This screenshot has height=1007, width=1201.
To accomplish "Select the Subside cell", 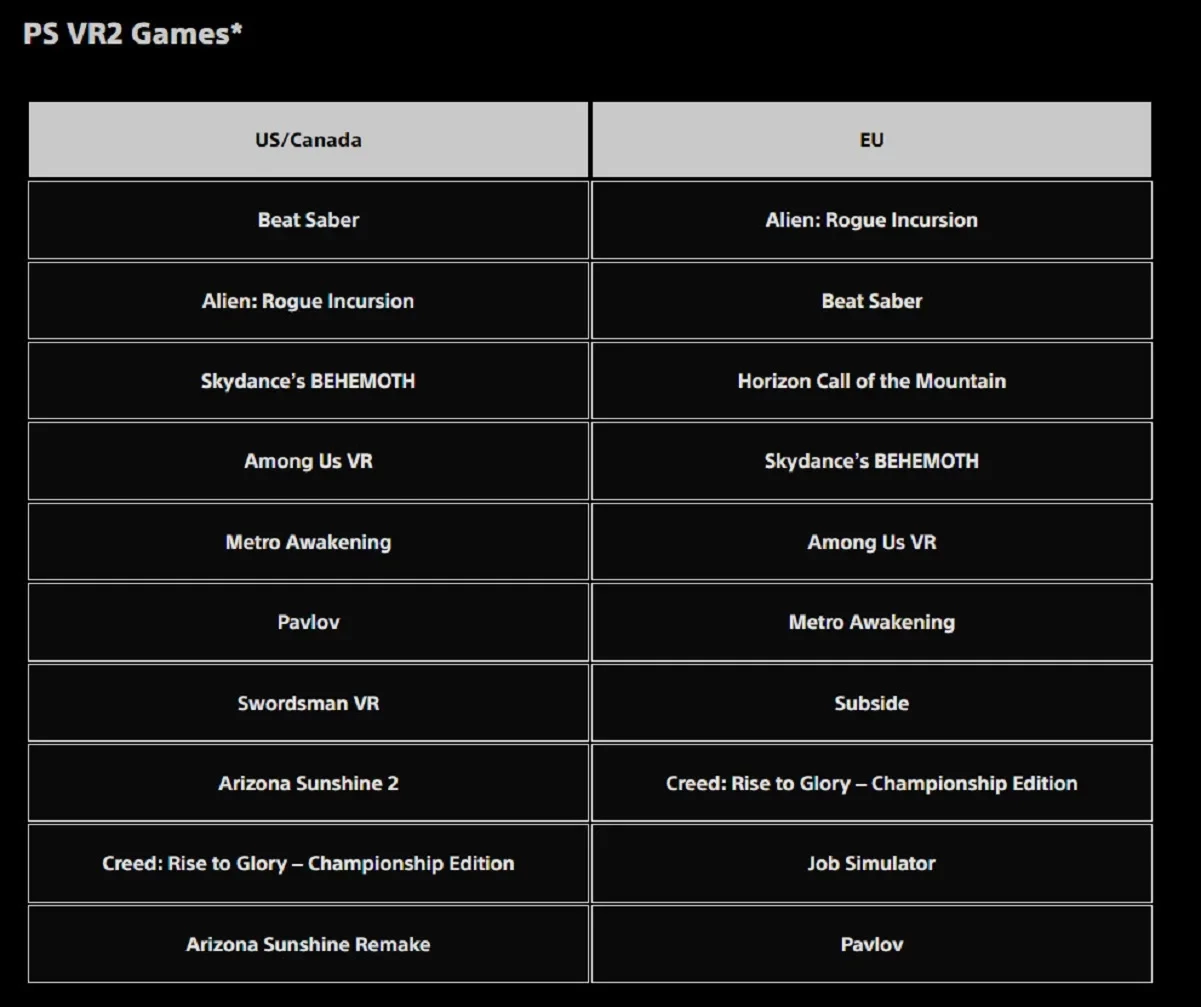I will (871, 703).
